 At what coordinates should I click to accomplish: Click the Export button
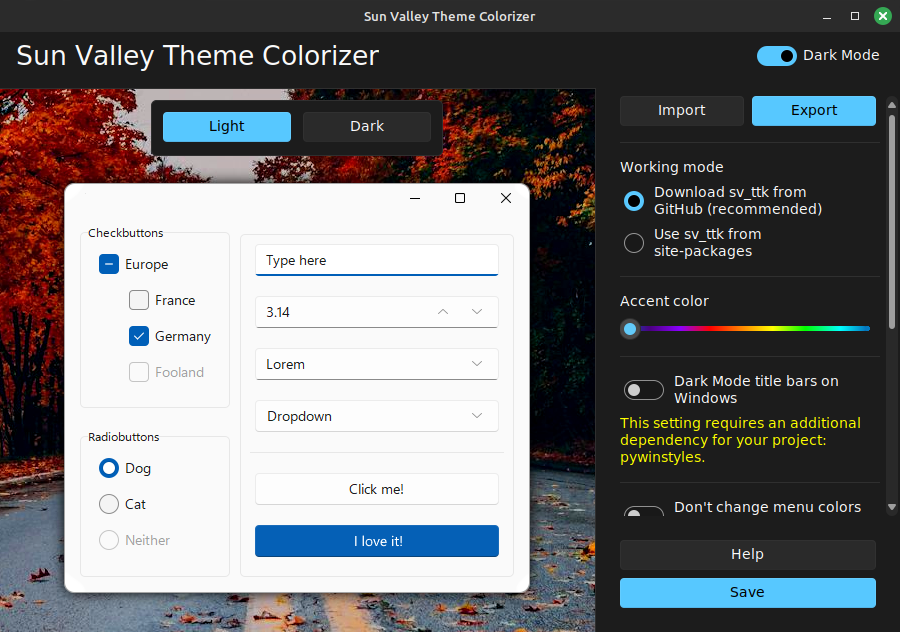tap(813, 110)
